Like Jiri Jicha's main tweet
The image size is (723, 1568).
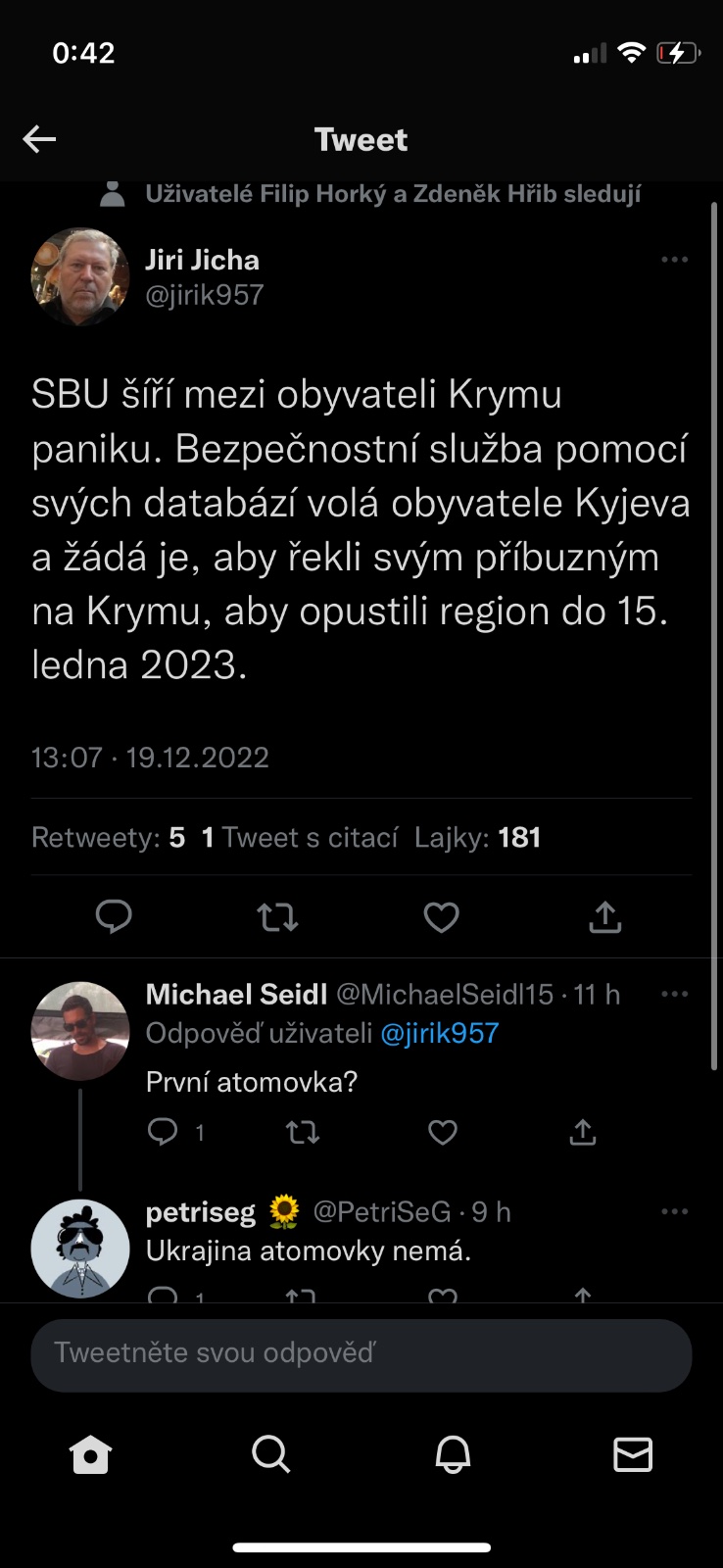click(441, 917)
